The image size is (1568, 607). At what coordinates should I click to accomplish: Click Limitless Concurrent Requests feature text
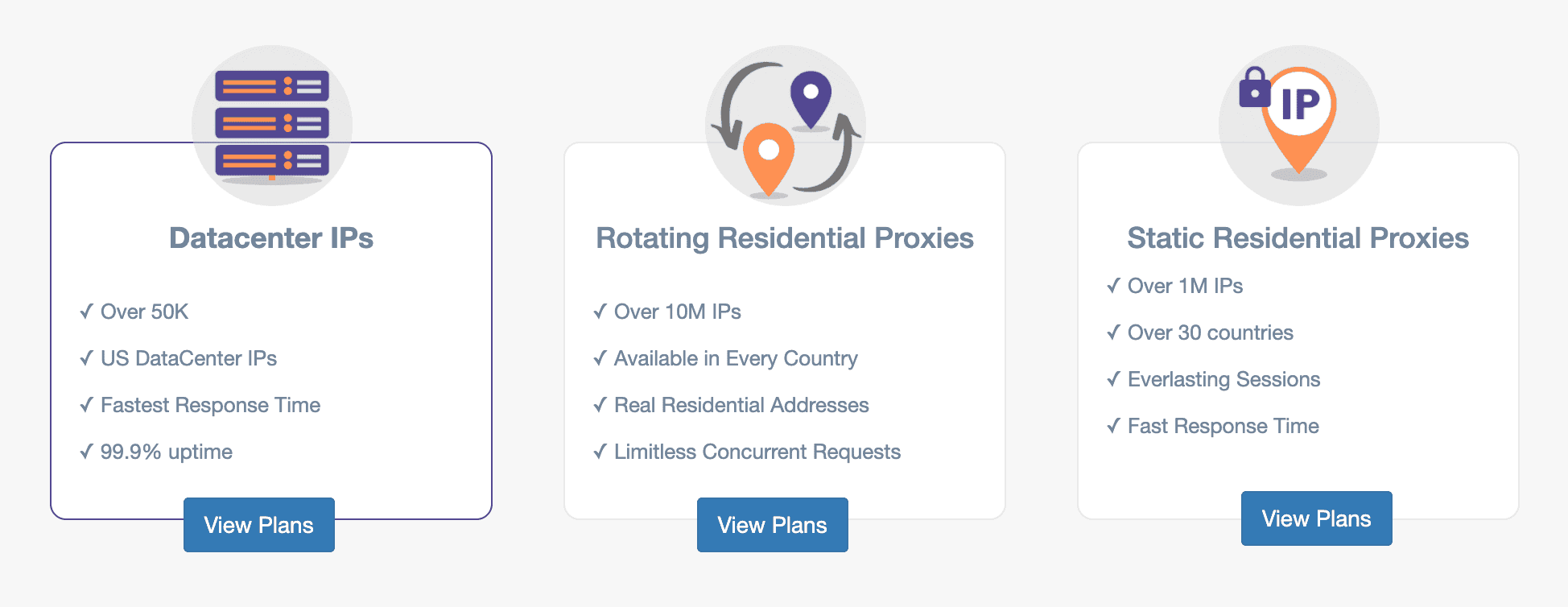pyautogui.click(x=757, y=452)
